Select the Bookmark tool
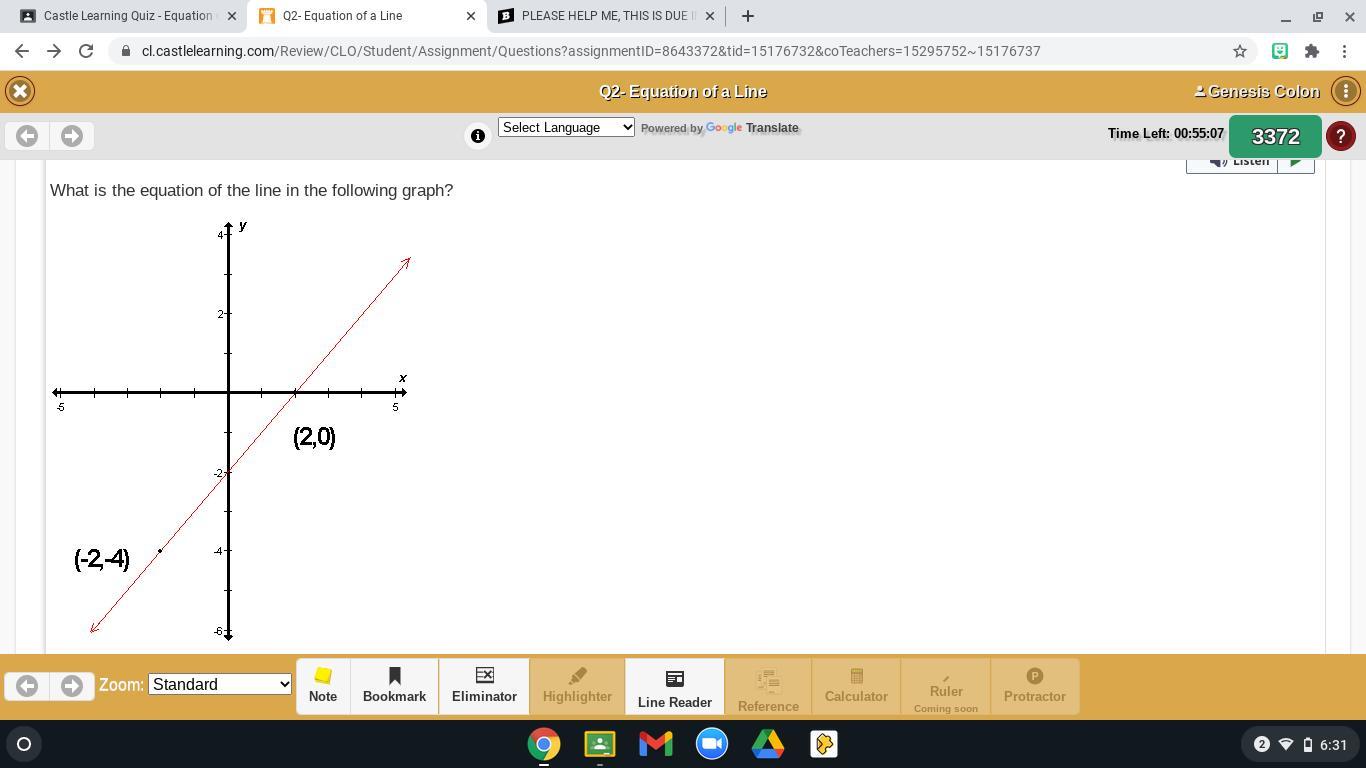The image size is (1366, 768). click(x=394, y=686)
